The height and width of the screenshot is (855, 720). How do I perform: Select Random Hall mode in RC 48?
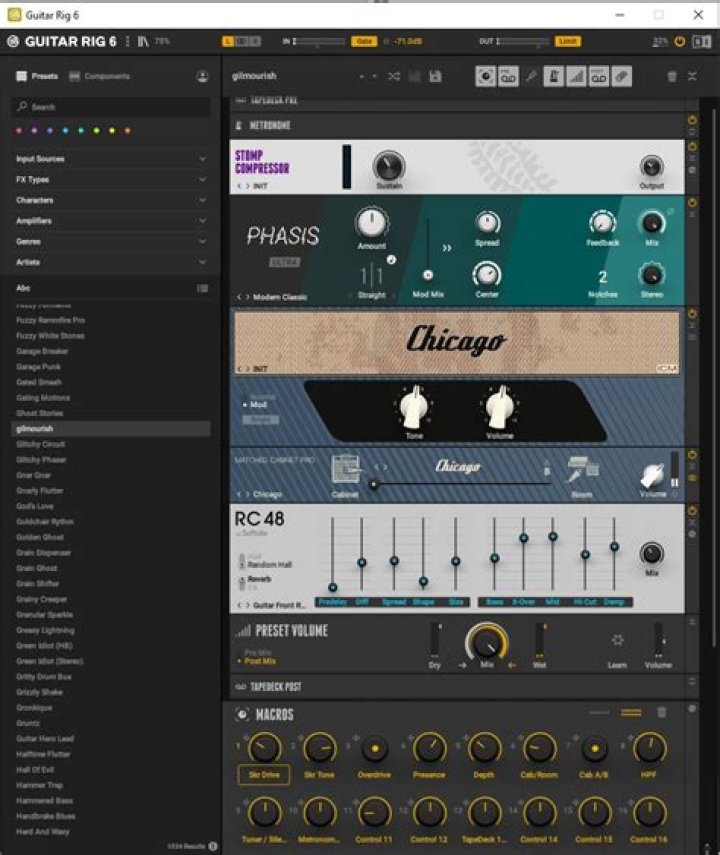[269, 564]
